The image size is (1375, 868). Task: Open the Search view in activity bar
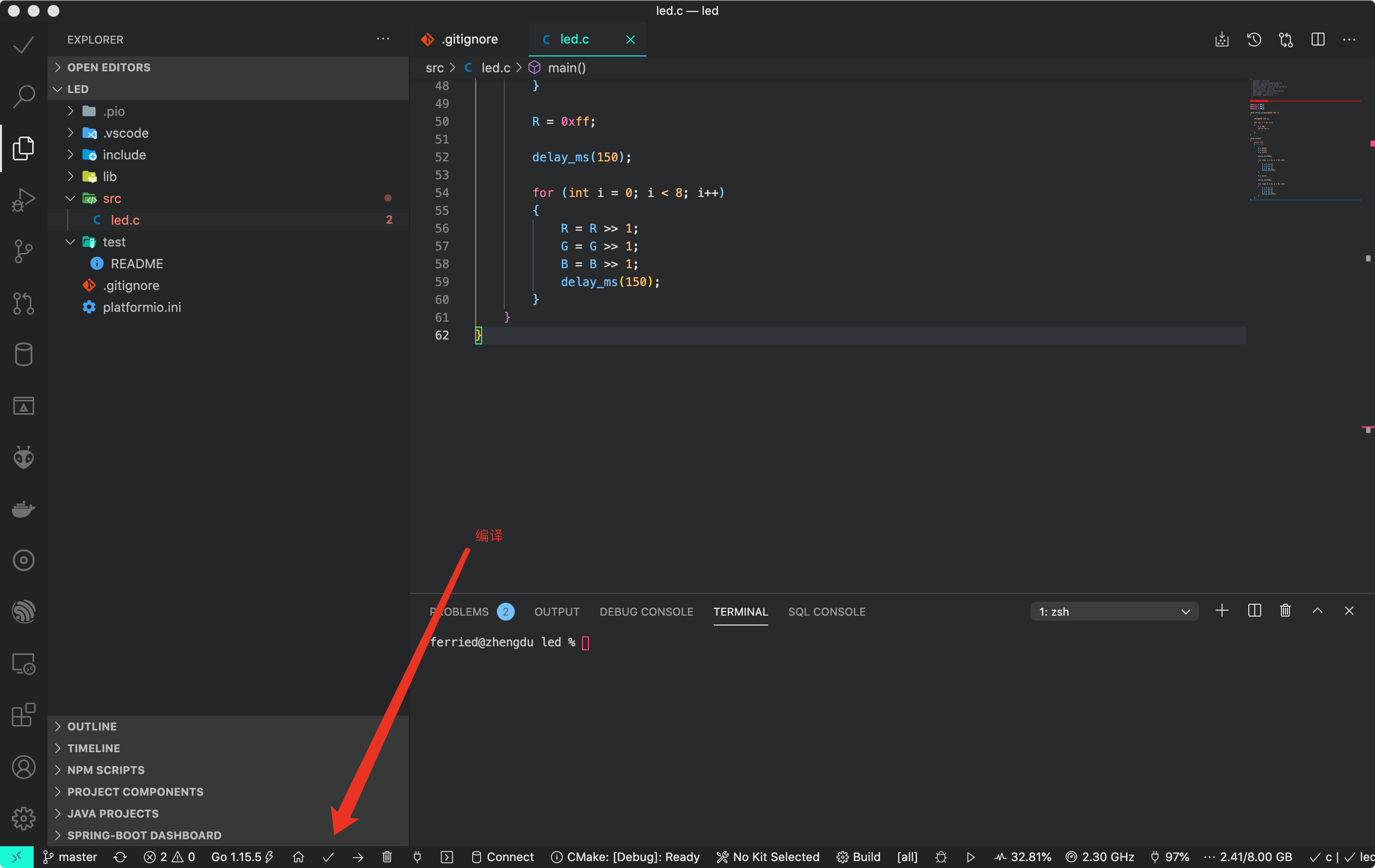[23, 96]
